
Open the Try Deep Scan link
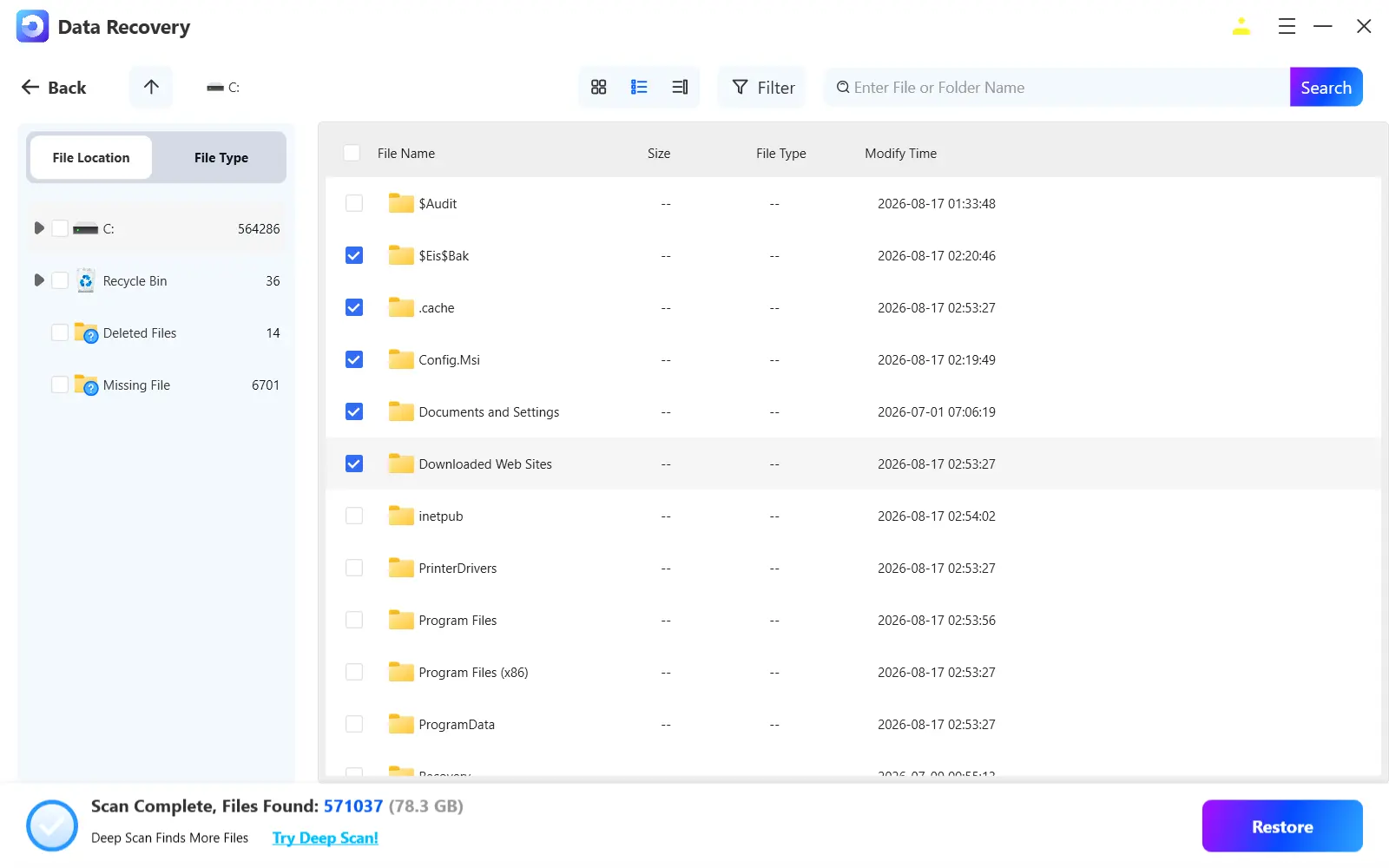click(x=326, y=838)
